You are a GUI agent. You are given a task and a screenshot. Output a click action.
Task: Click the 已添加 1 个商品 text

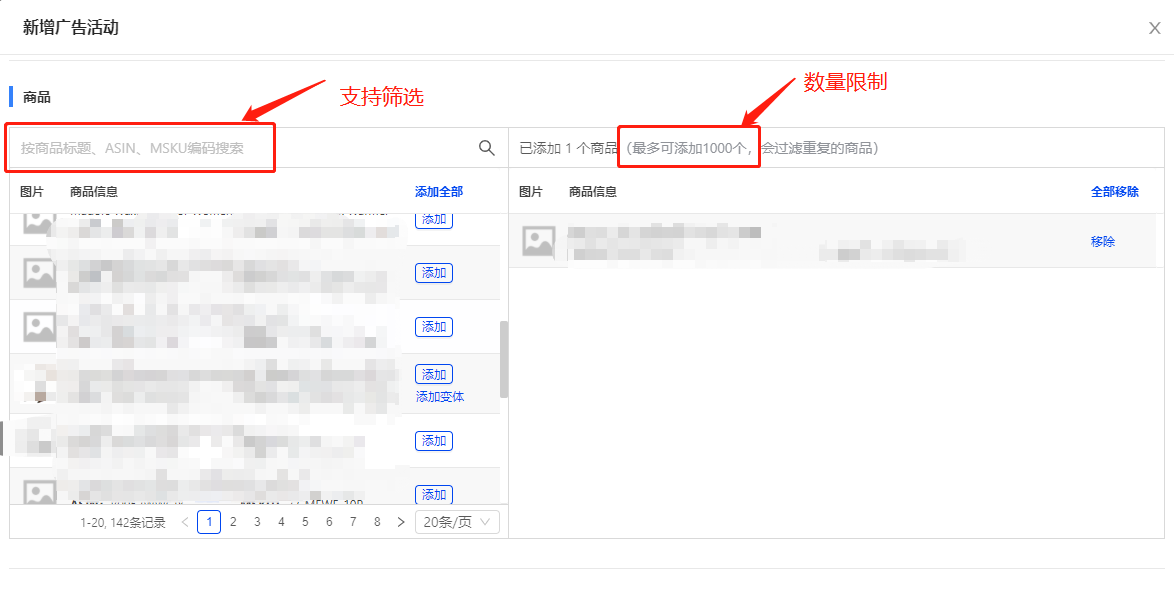[x=568, y=148]
